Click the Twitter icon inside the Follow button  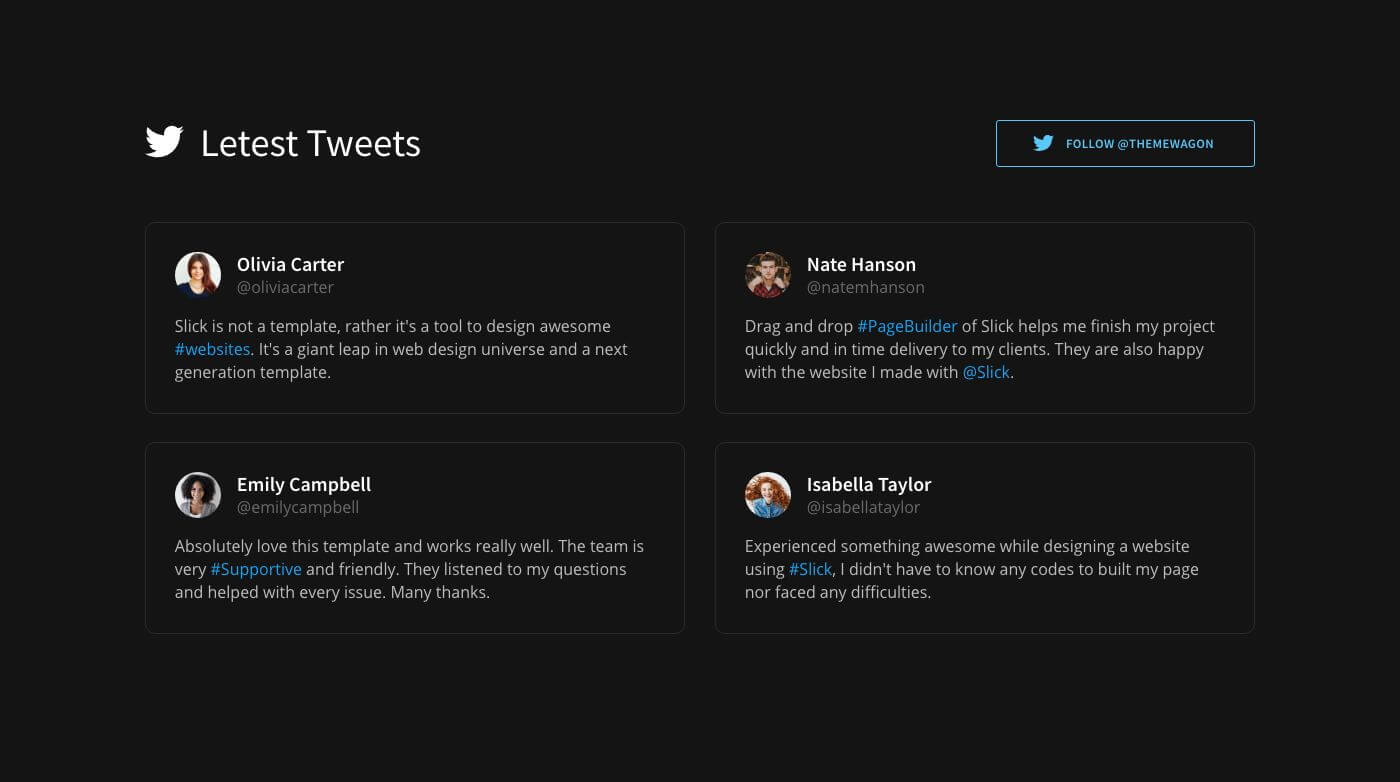tap(1043, 143)
